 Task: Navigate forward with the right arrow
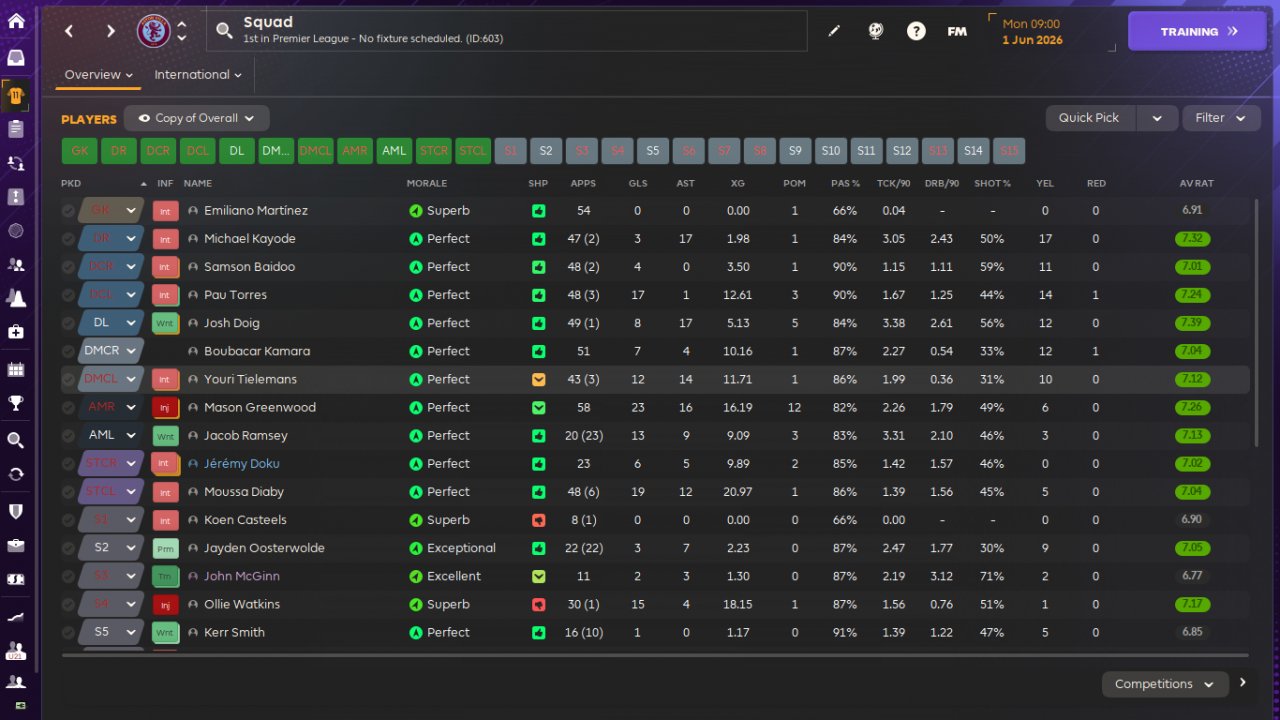110,31
